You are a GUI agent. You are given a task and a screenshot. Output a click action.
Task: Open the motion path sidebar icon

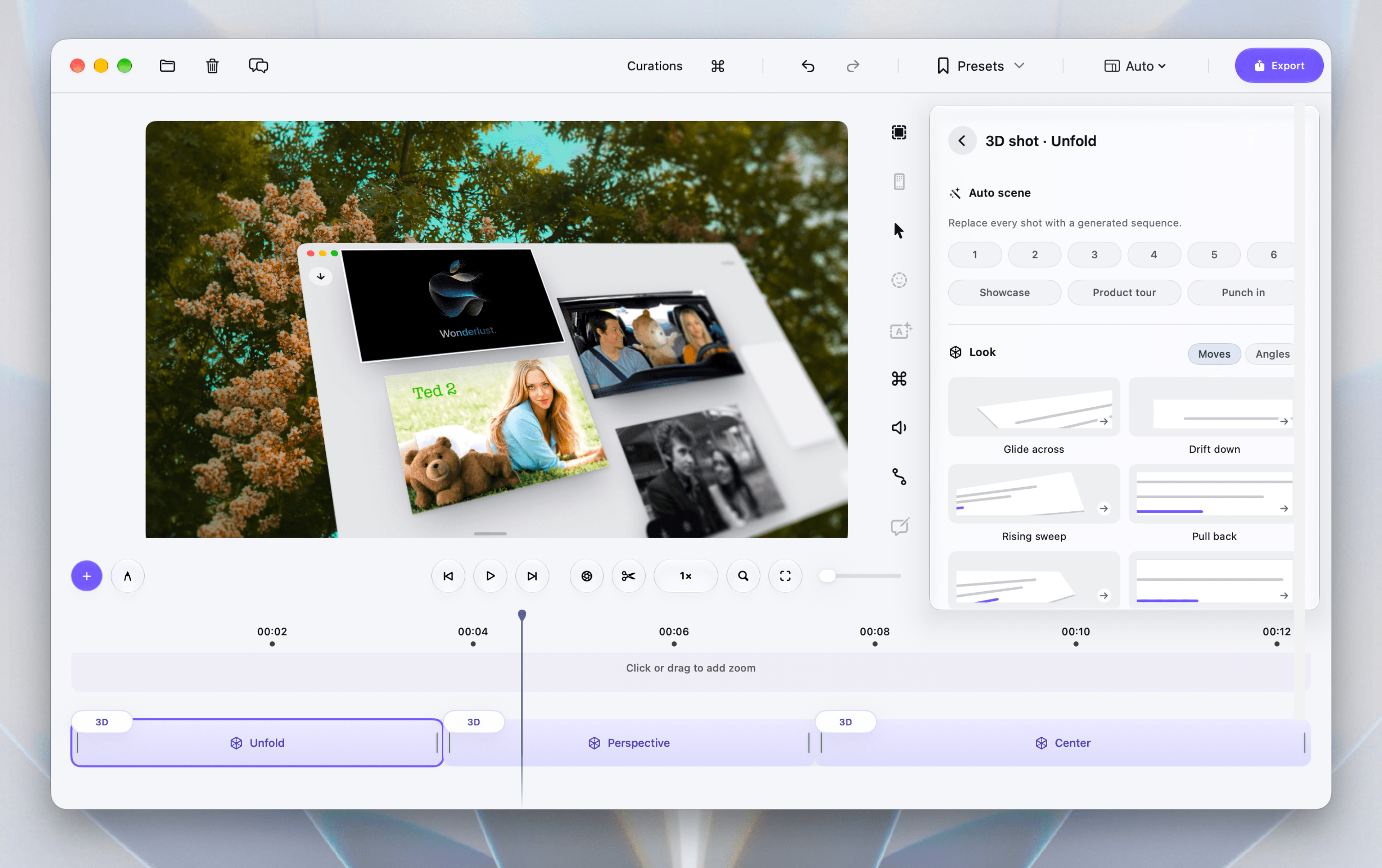899,477
